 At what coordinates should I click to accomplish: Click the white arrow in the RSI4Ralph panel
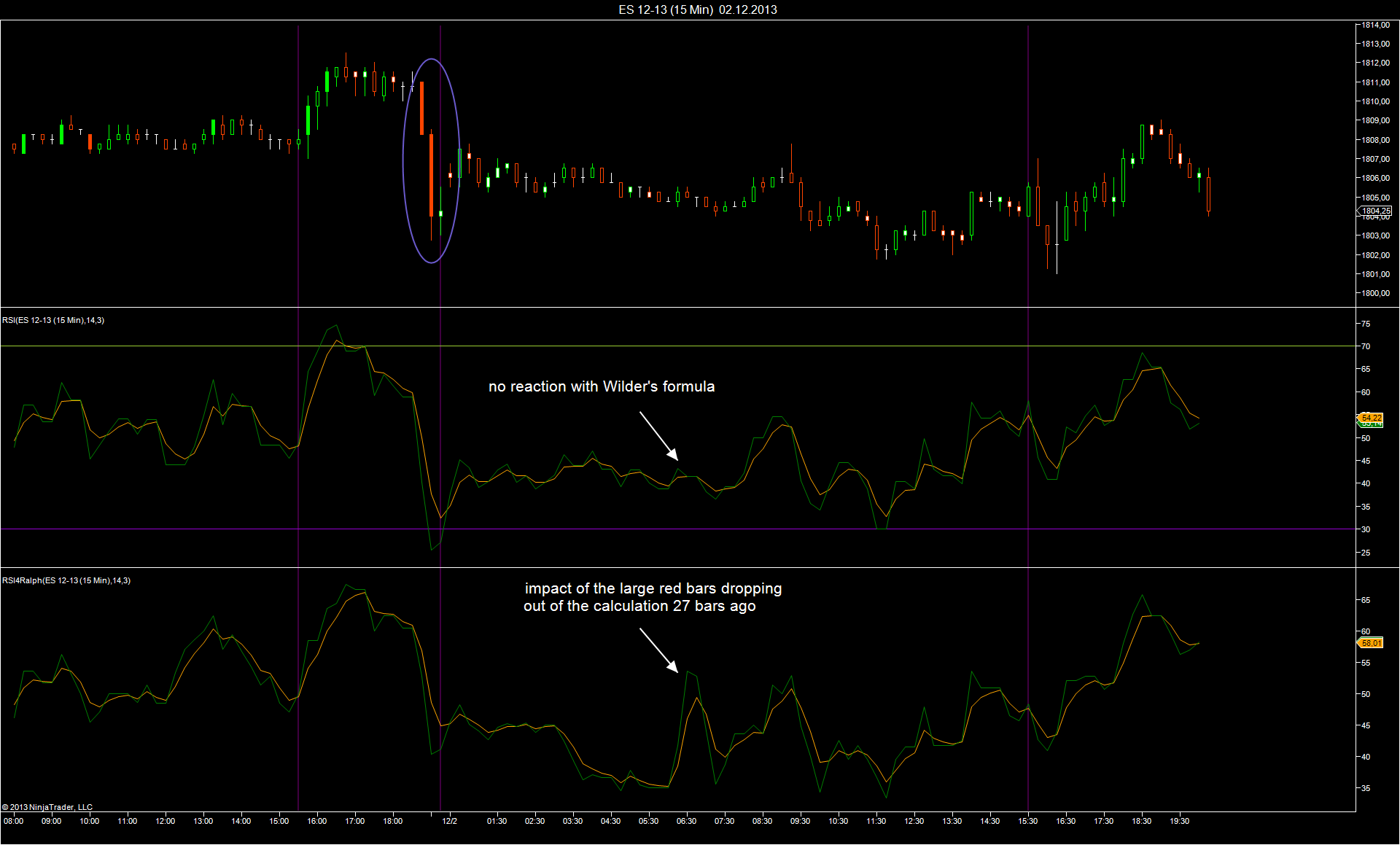click(658, 650)
